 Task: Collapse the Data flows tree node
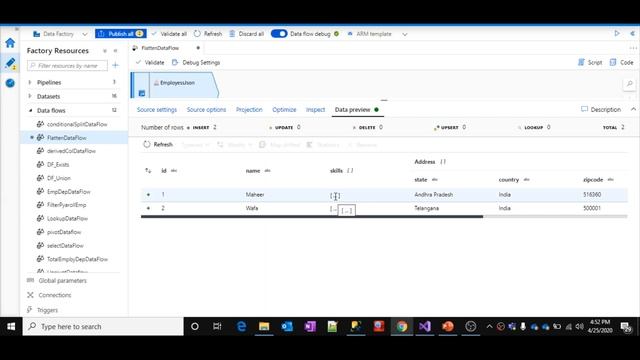30,110
